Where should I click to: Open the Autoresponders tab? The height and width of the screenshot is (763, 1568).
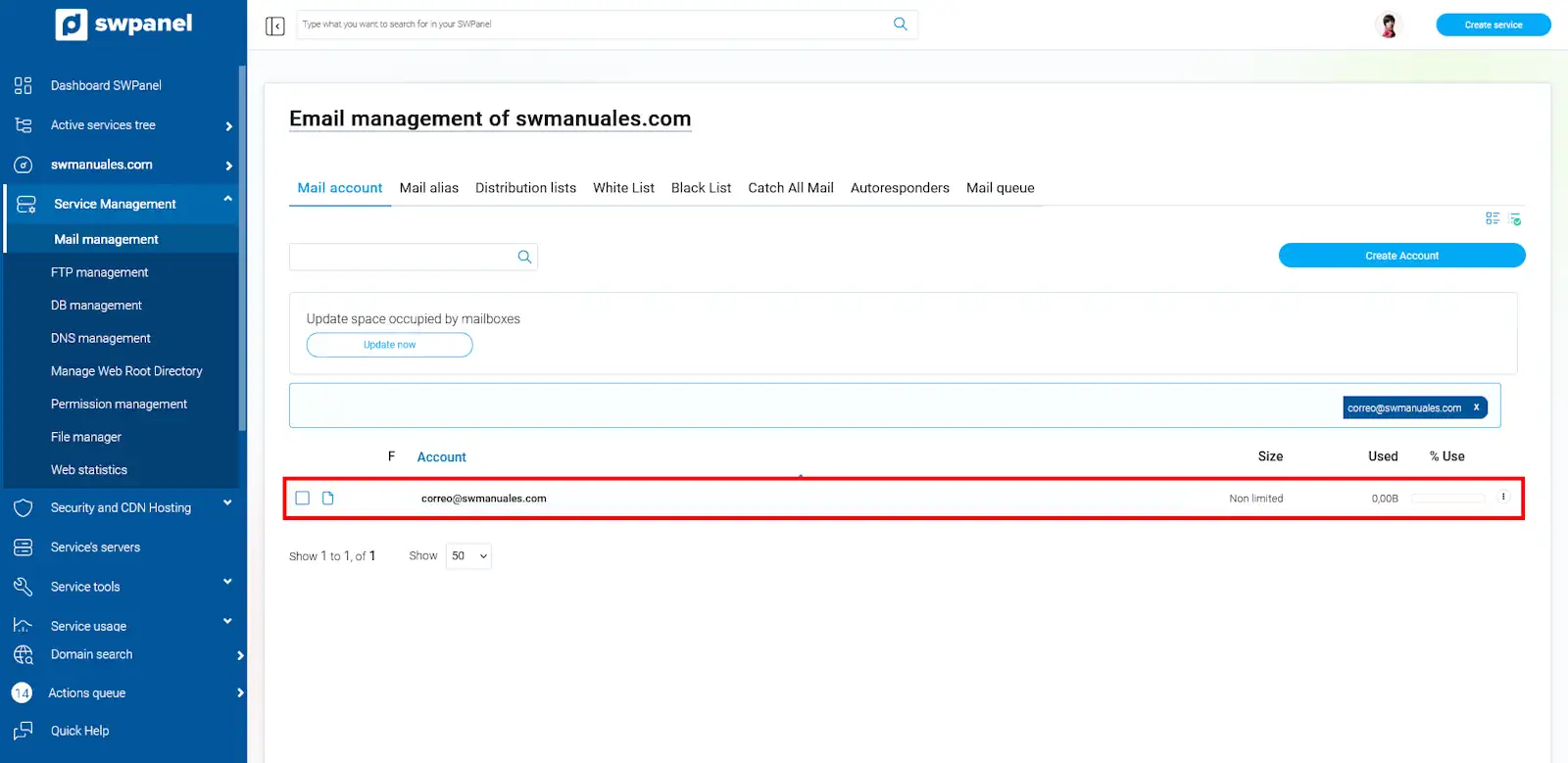point(900,187)
